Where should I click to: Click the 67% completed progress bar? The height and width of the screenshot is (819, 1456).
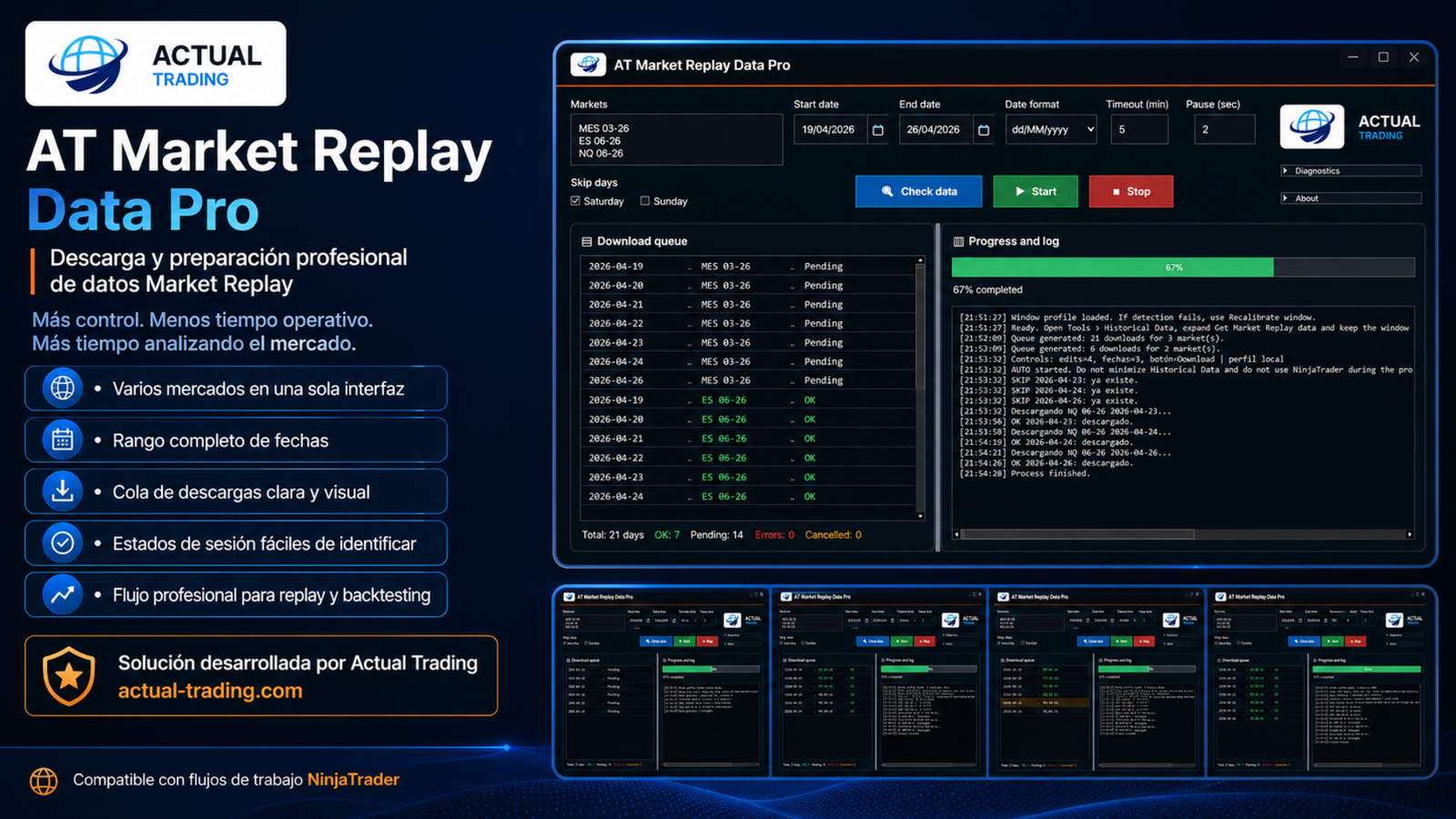[1174, 267]
